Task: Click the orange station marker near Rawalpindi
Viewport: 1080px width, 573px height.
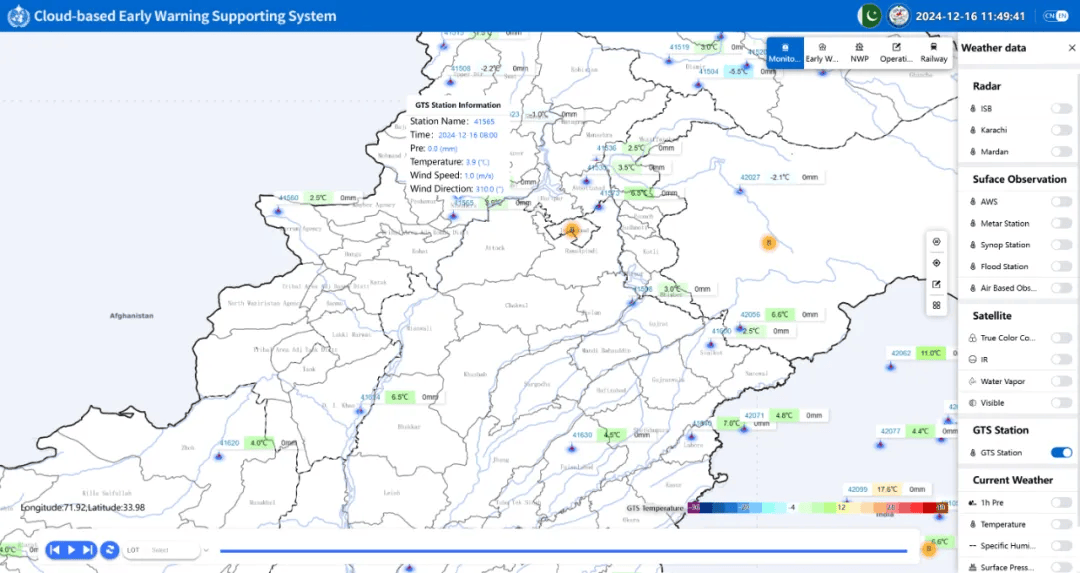Action: point(572,230)
